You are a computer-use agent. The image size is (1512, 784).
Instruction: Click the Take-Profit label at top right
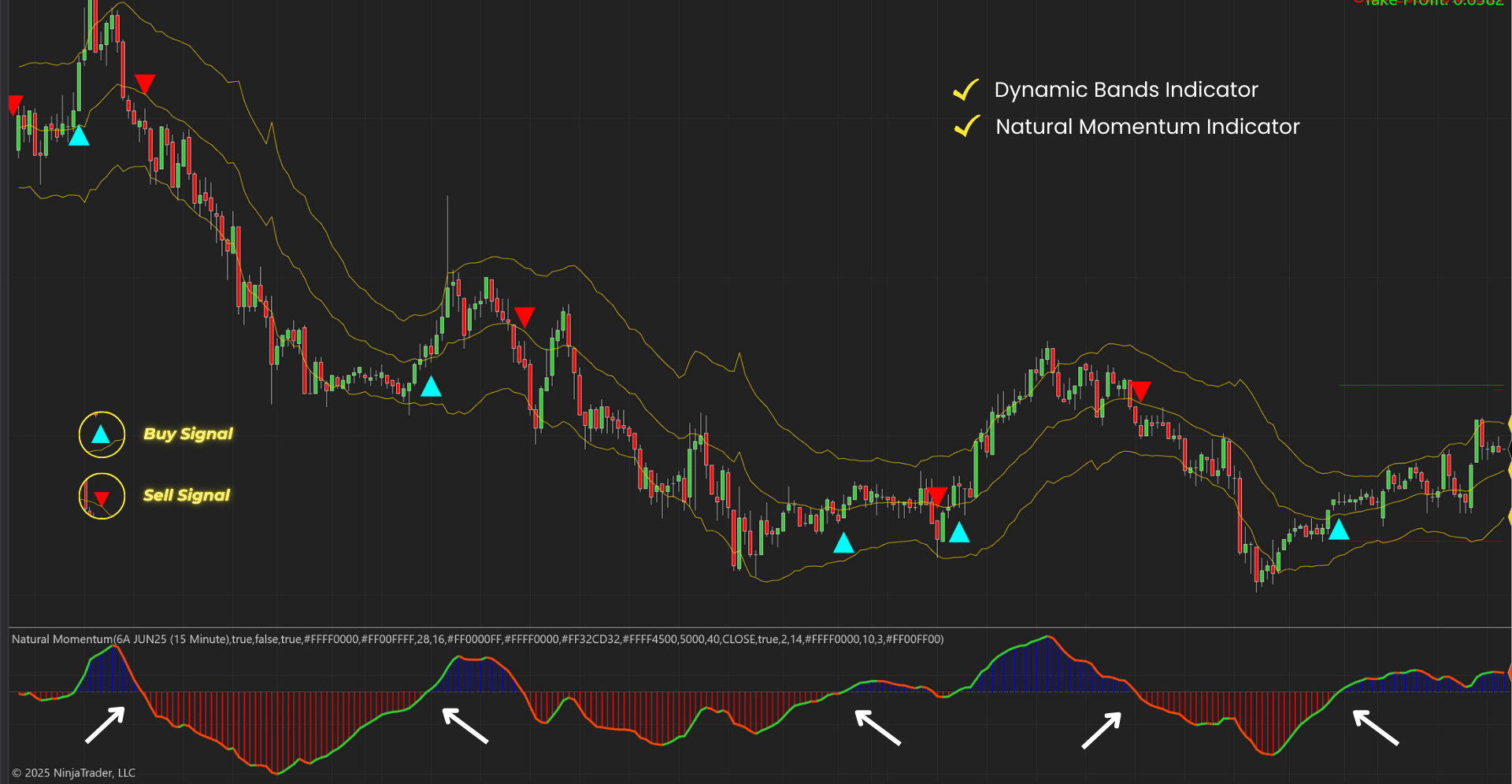point(1433,3)
